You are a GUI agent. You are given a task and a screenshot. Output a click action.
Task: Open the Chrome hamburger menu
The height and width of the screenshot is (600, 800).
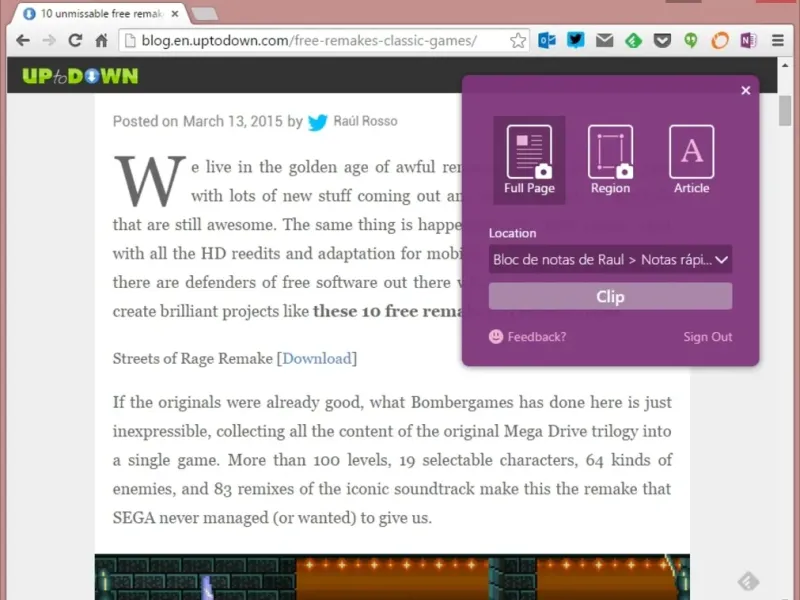click(x=778, y=40)
